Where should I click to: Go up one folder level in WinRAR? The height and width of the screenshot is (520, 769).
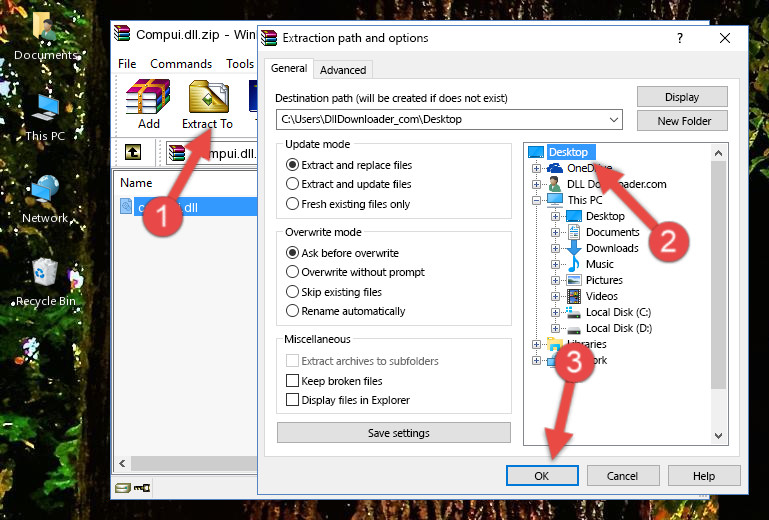(133, 153)
